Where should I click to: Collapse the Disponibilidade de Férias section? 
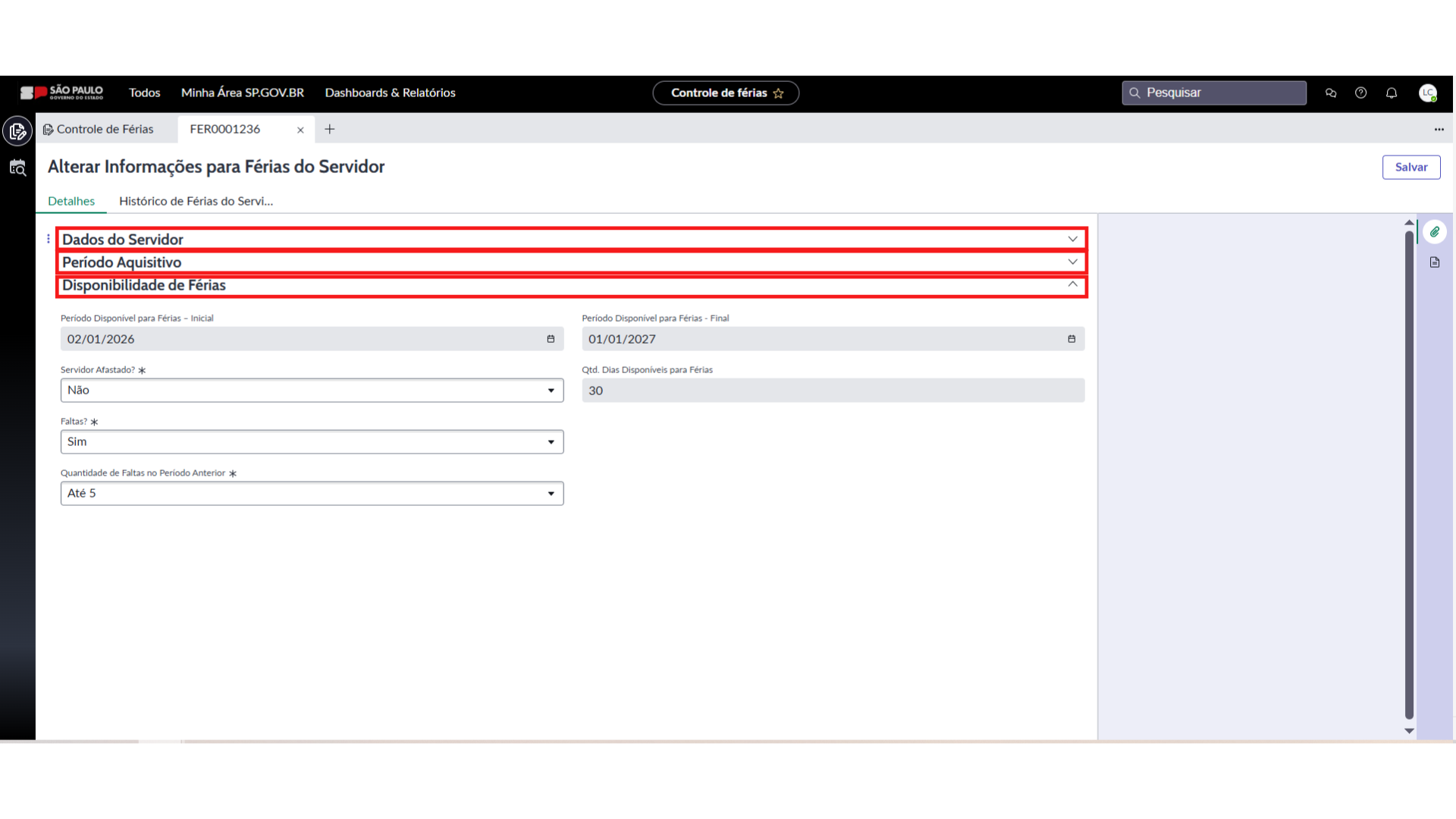(x=1072, y=284)
